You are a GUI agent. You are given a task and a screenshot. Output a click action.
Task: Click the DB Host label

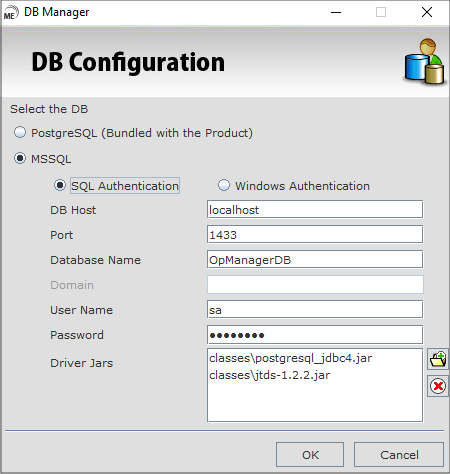pyautogui.click(x=73, y=210)
